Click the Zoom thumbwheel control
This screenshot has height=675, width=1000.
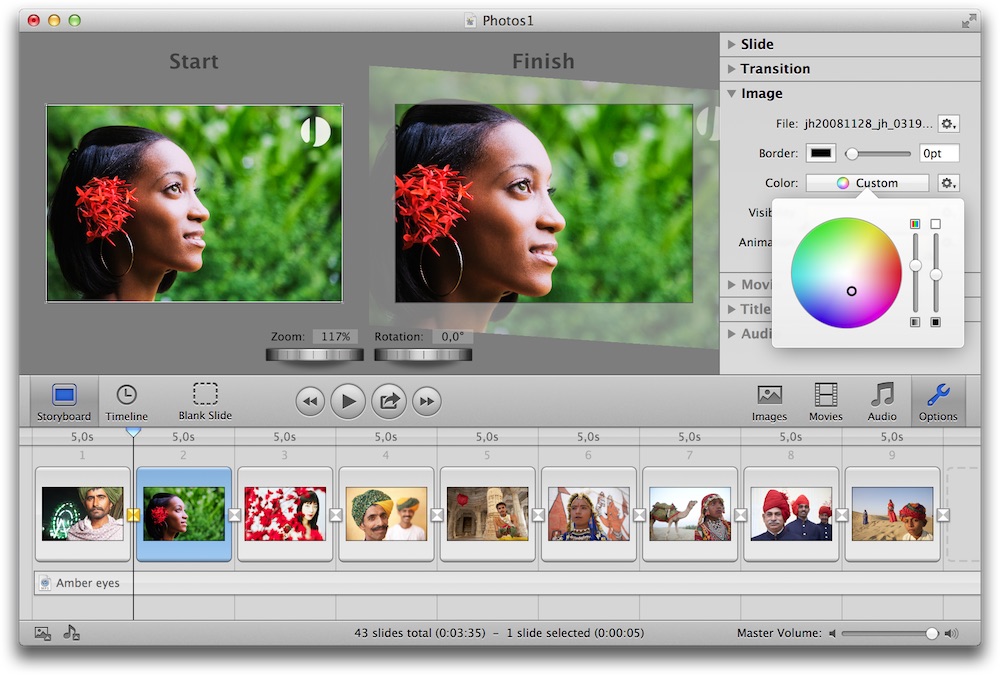click(314, 355)
